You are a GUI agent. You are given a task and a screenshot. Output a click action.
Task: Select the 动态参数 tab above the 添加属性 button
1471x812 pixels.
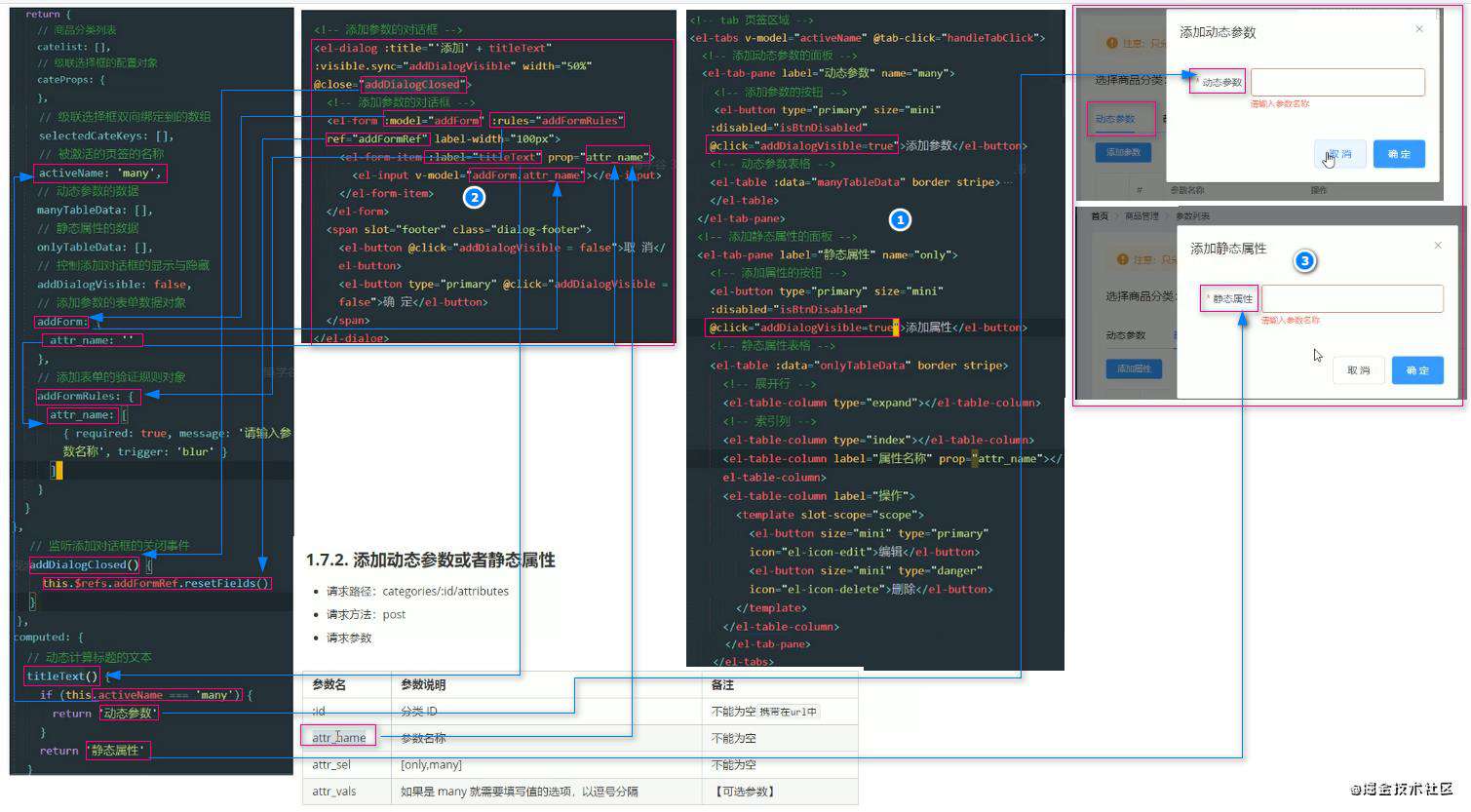coord(1126,335)
